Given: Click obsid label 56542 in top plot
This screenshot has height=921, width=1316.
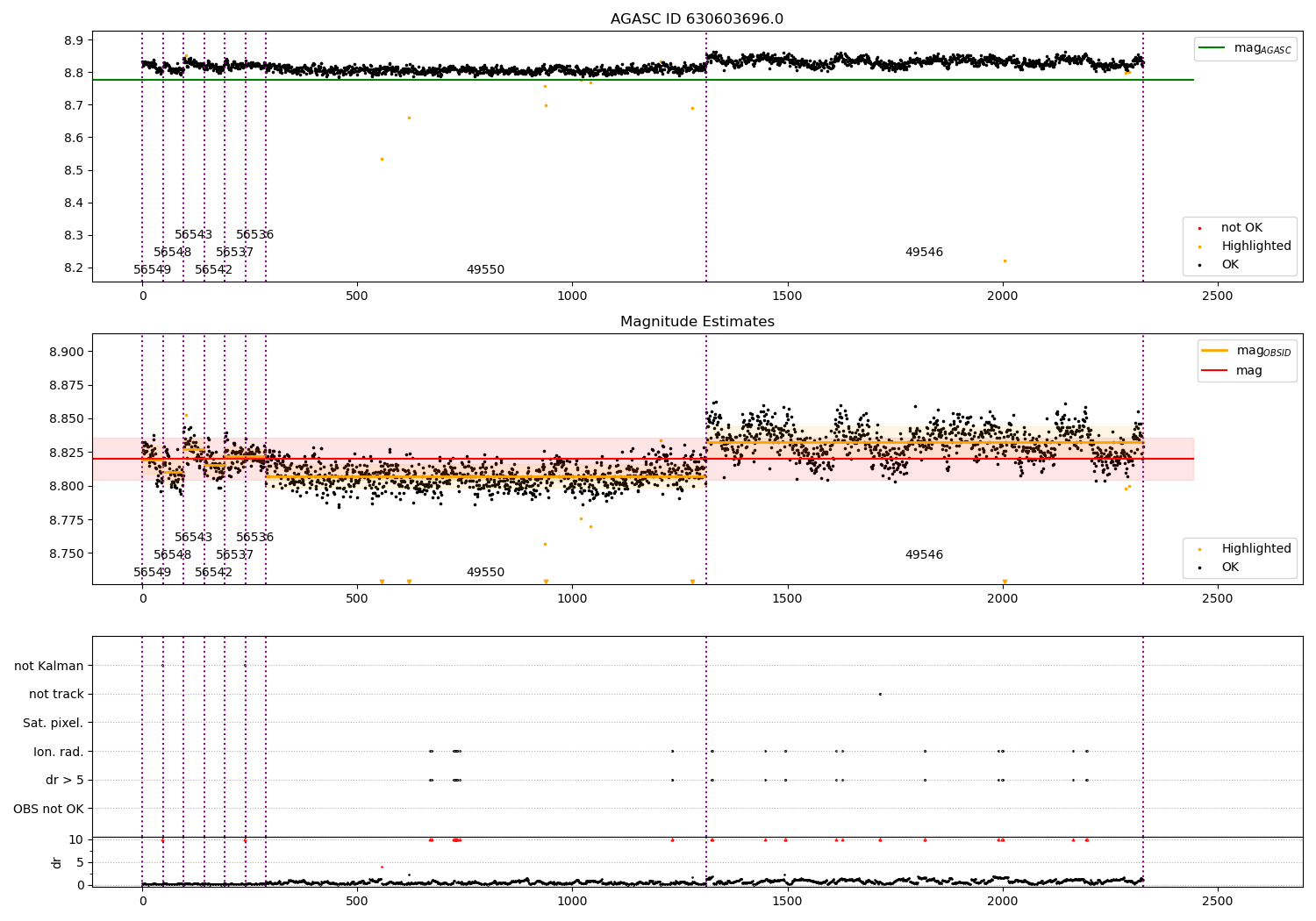Looking at the screenshot, I should point(213,270).
